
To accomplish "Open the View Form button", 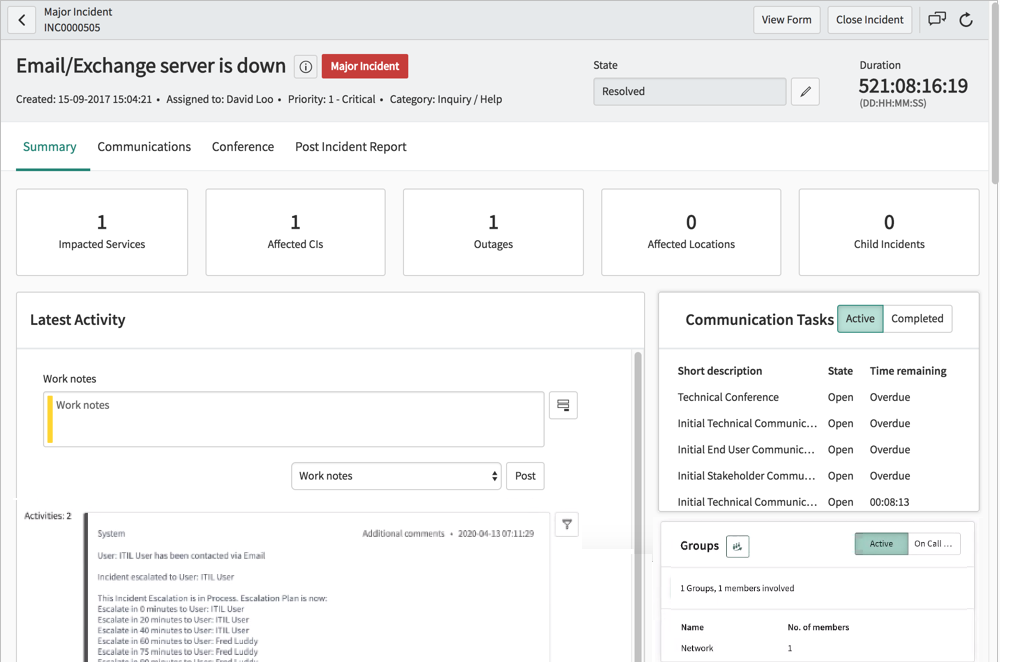I will [x=787, y=20].
